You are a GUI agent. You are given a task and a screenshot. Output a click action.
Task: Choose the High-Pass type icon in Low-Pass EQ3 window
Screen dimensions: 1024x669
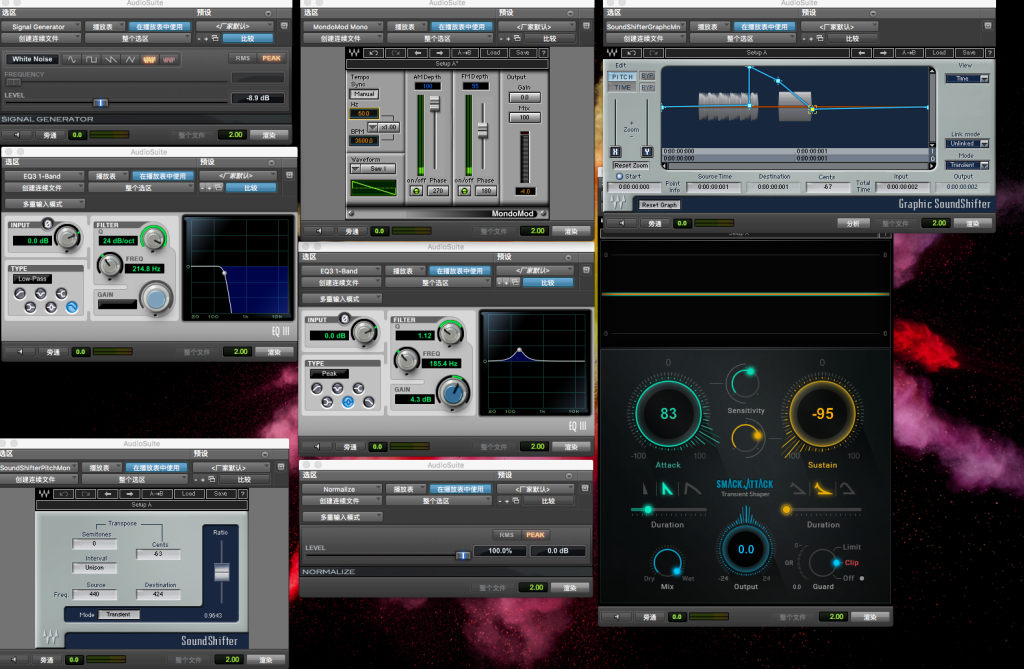[x=20, y=294]
